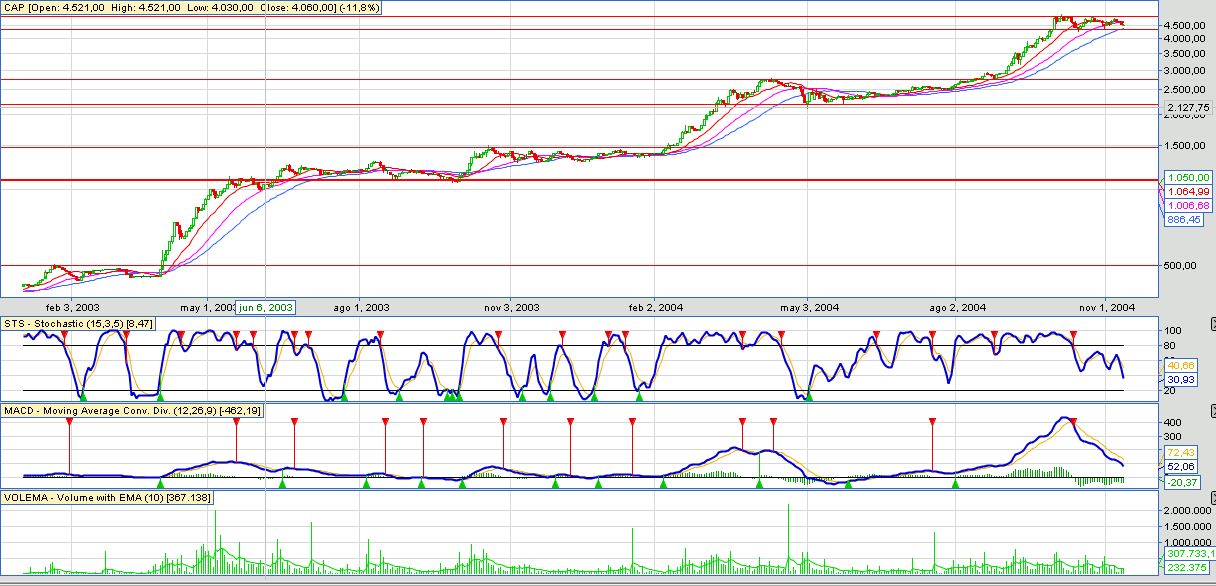Image resolution: width=1216 pixels, height=586 pixels.
Task: Close the MACD indicator panel
Action: (1213, 413)
